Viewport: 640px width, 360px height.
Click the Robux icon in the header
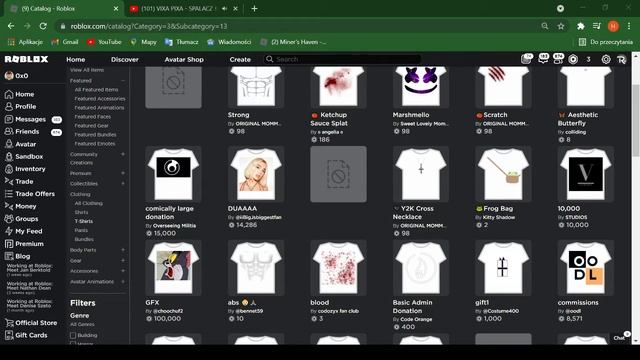click(573, 59)
